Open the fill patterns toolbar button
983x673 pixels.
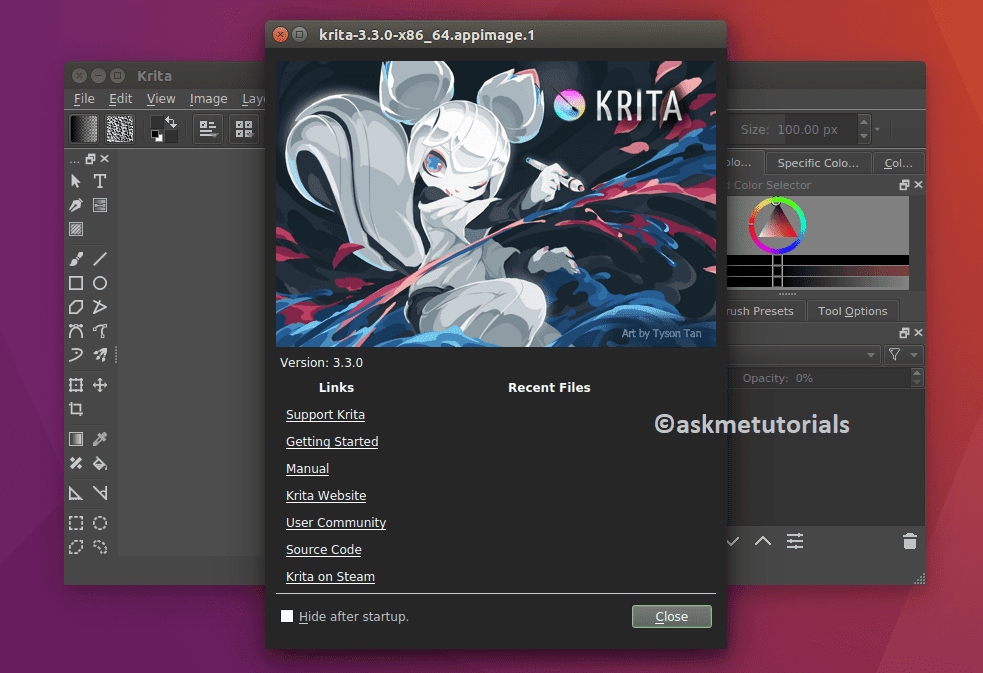120,129
